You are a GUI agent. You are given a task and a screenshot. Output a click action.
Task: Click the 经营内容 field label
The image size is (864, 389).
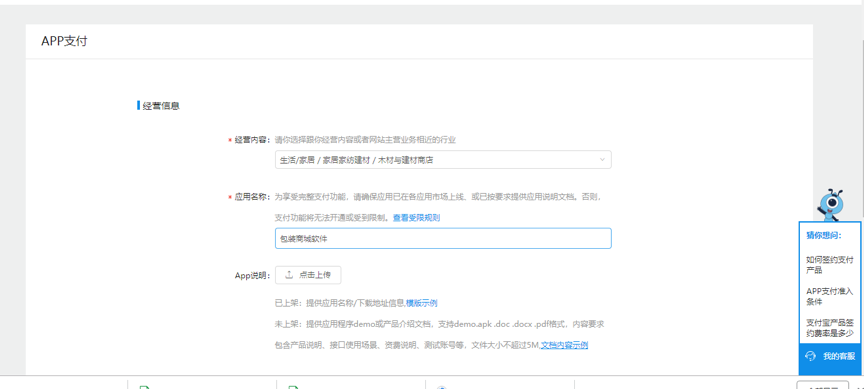252,140
